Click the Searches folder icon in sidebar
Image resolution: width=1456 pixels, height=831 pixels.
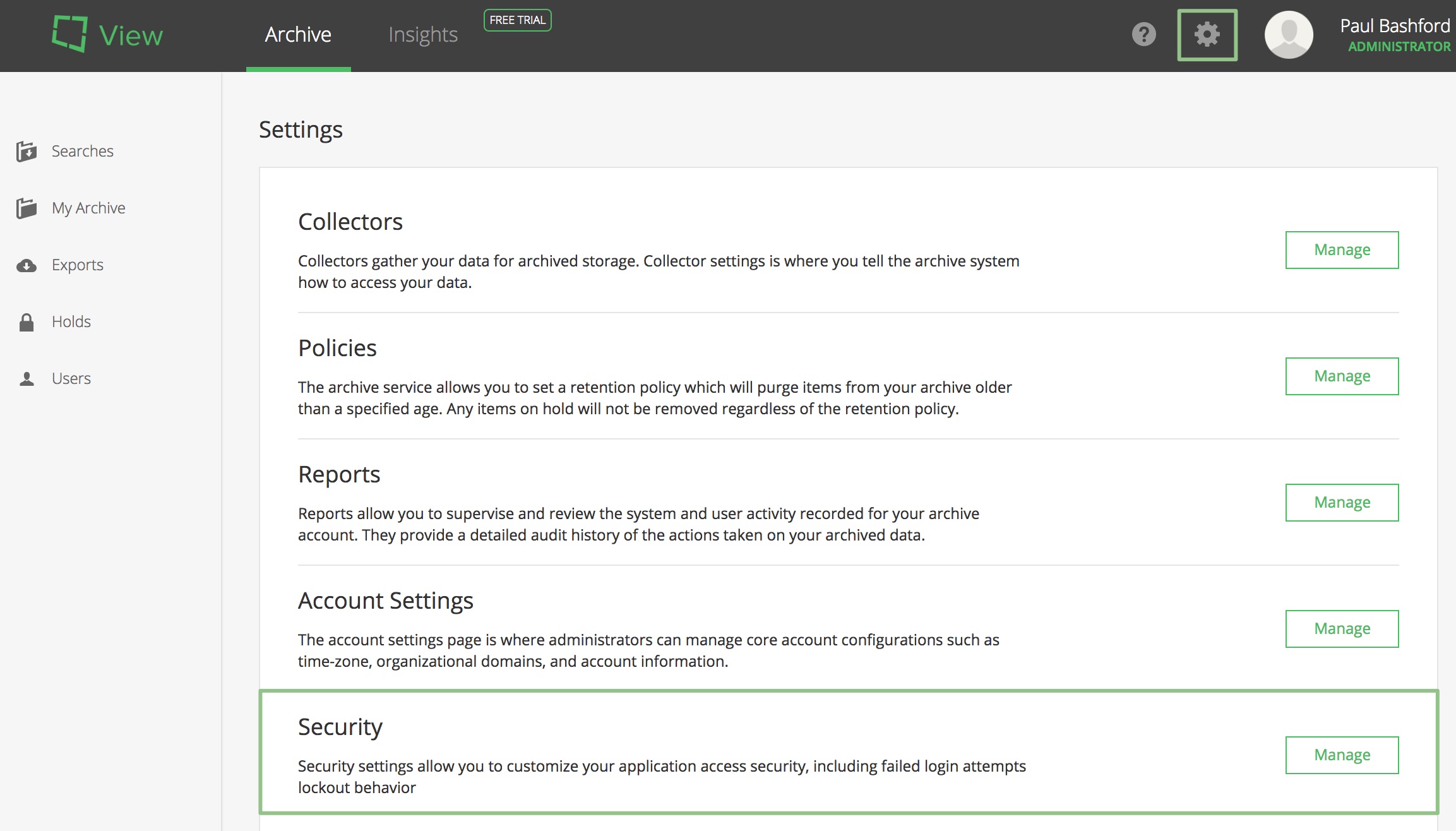pos(26,152)
